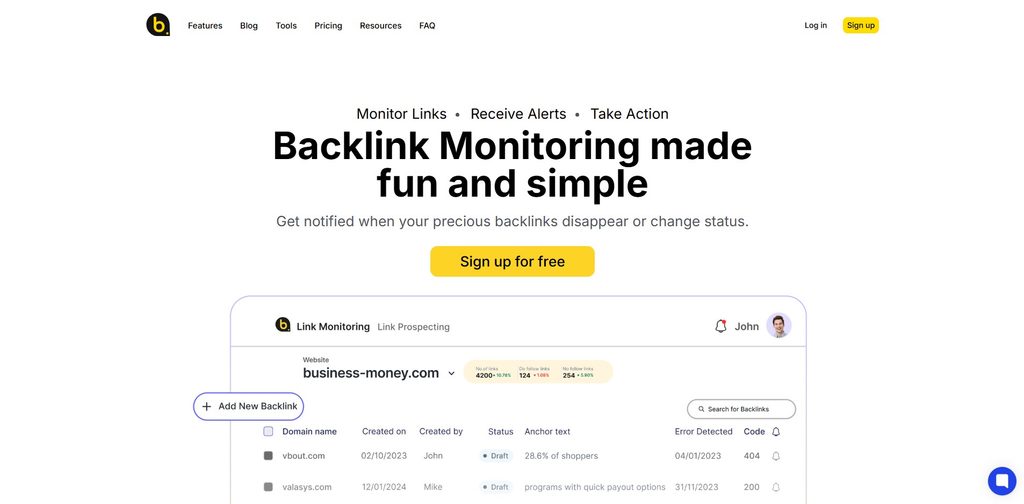Click the Status column header
1024x504 pixels.
click(x=501, y=432)
